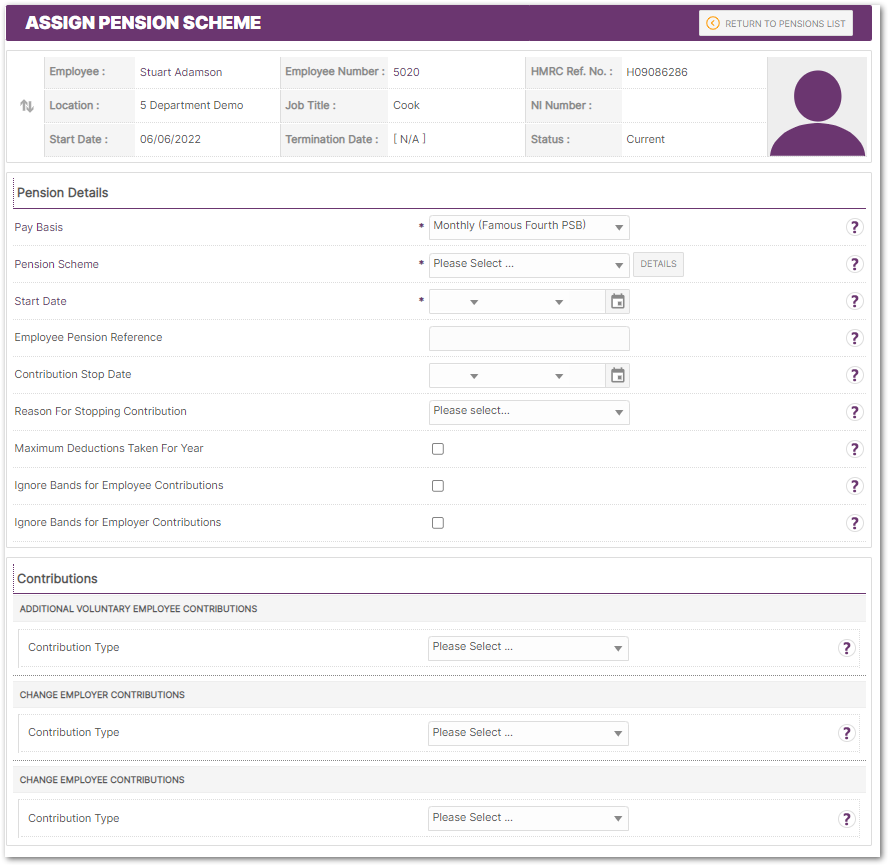Click Return to Pensions List button
The height and width of the screenshot is (866, 889).
click(x=776, y=23)
